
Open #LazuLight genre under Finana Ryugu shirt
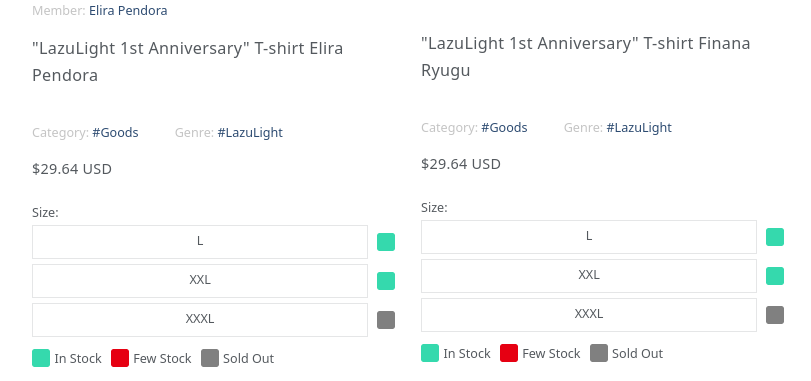click(x=639, y=128)
